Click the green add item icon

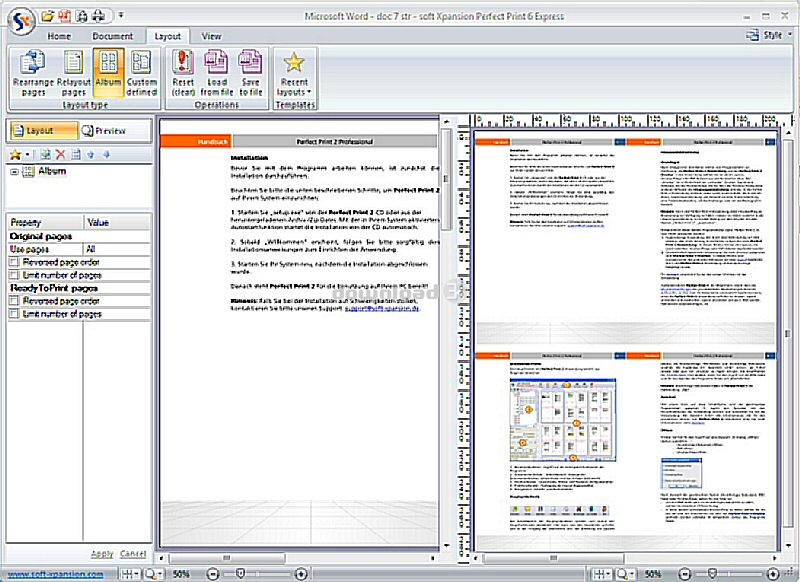click(x=45, y=155)
